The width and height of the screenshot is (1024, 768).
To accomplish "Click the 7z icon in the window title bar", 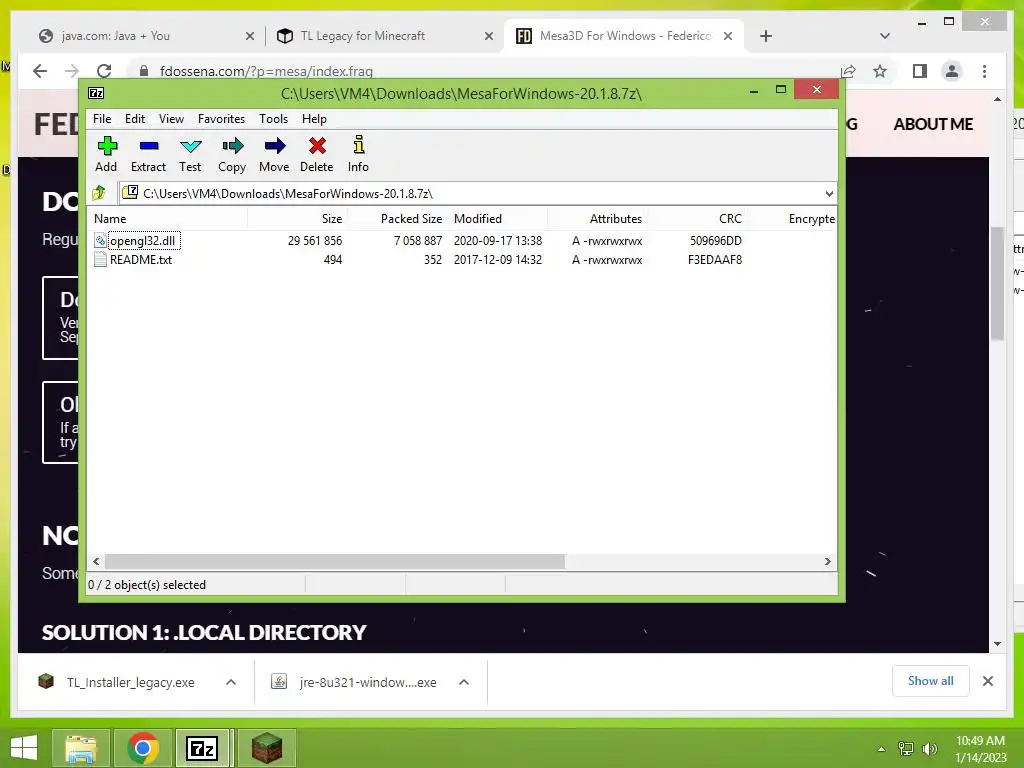I will tap(96, 93).
